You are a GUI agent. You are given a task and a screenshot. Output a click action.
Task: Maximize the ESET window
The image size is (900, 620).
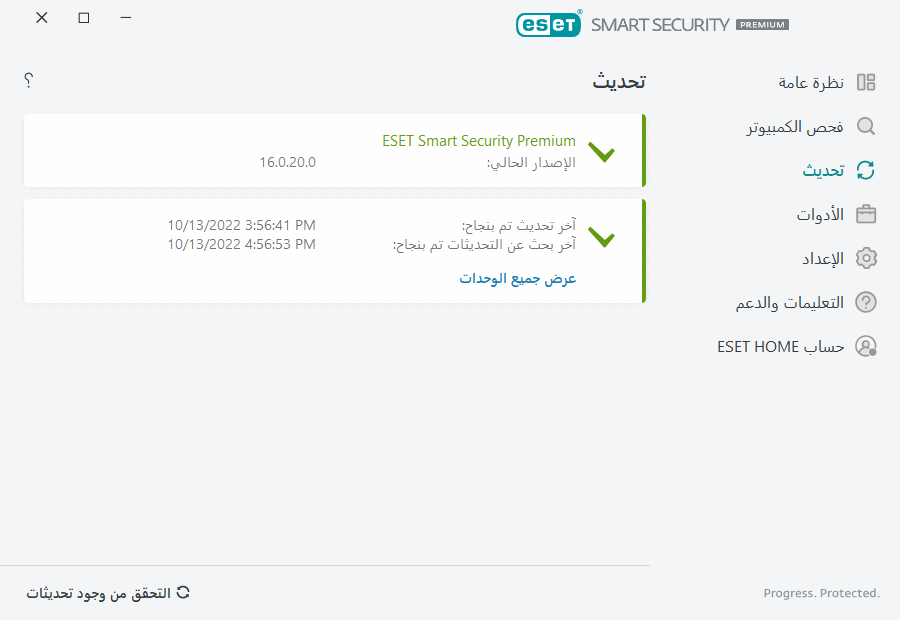coord(84,18)
